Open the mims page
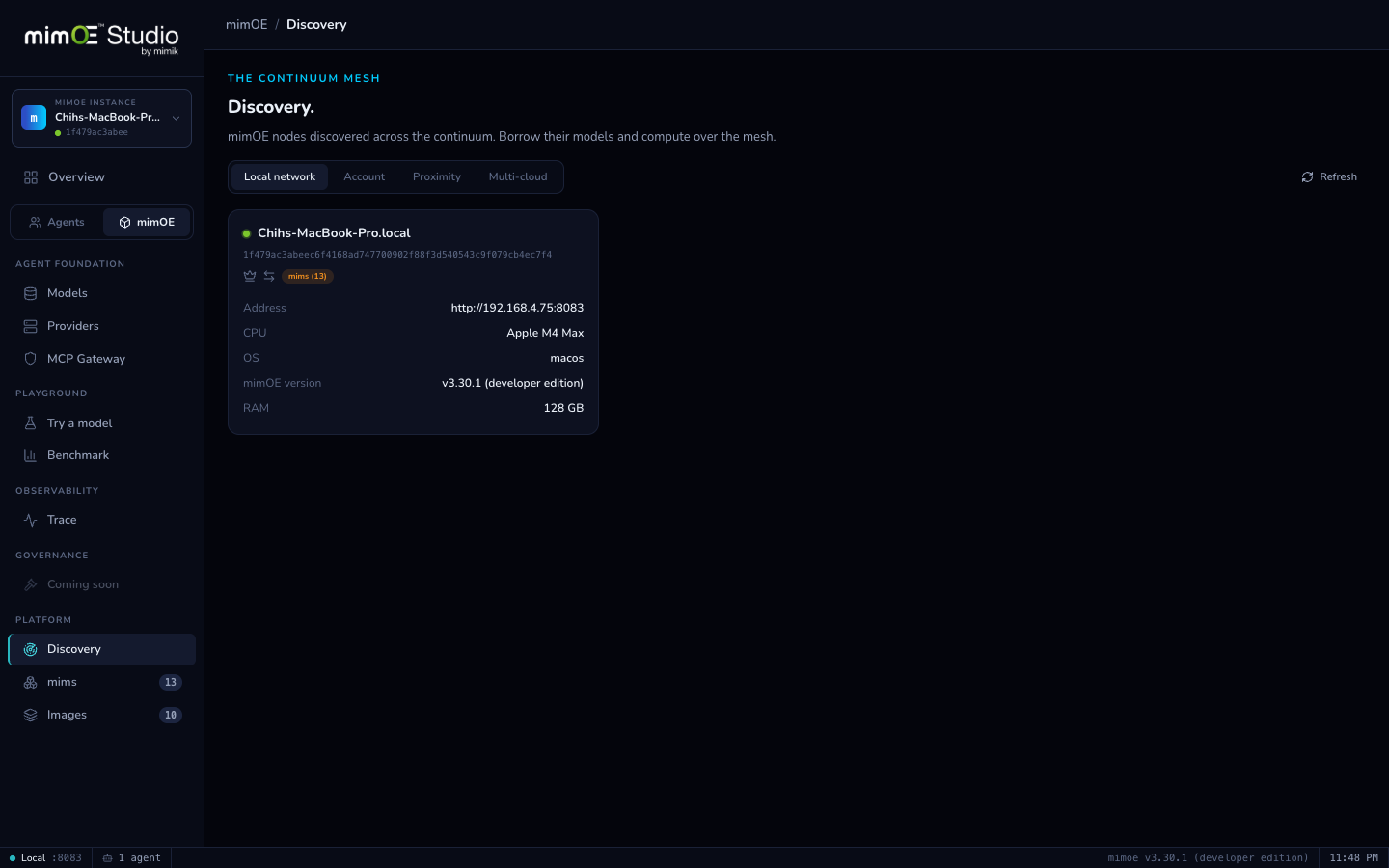 (x=101, y=682)
